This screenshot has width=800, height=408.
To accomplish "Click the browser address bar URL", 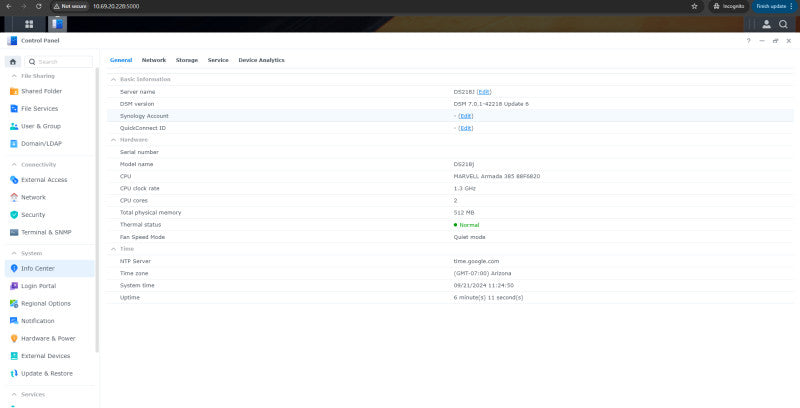I will point(116,6).
